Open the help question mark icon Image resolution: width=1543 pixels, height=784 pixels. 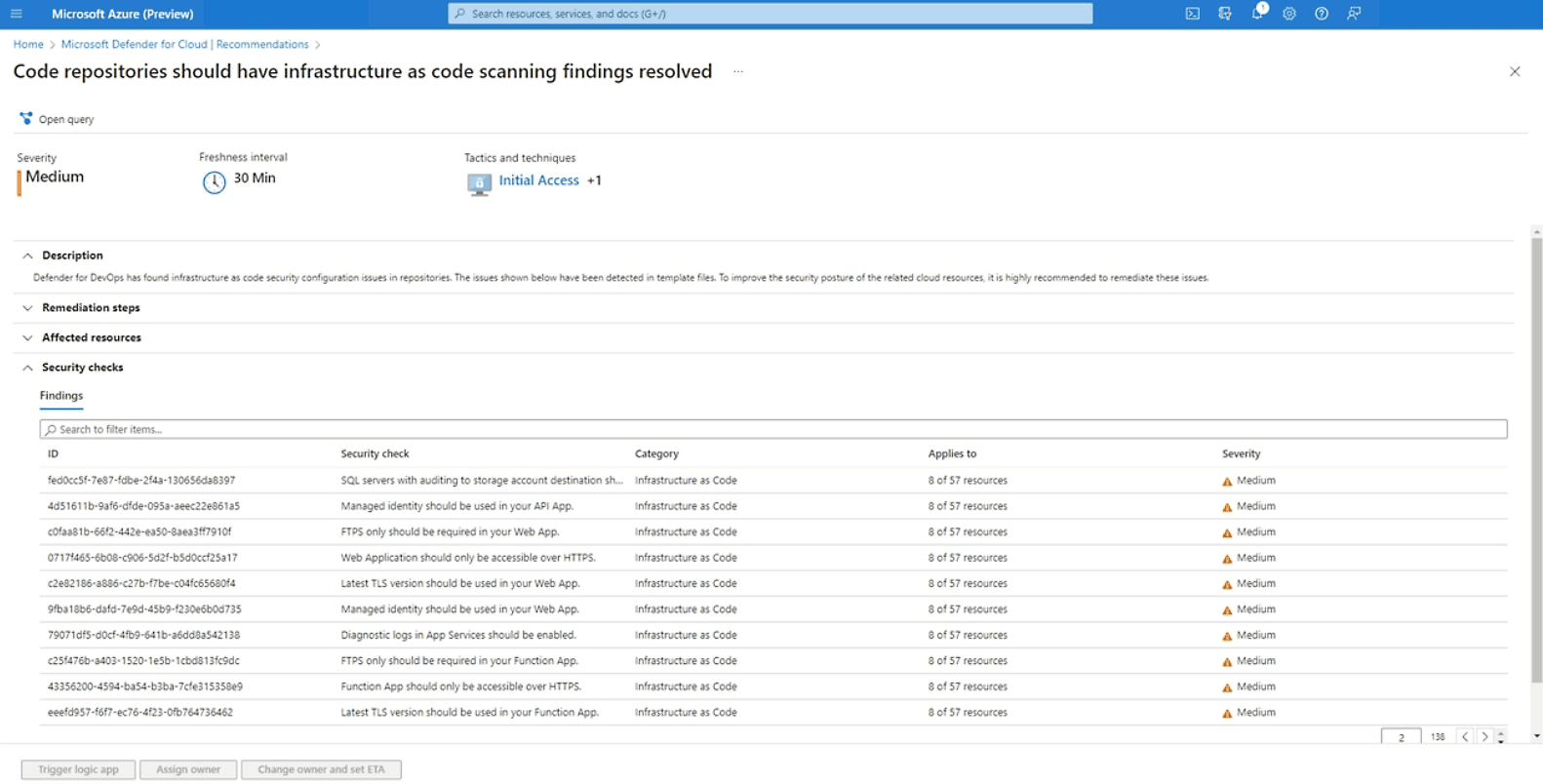coord(1322,14)
